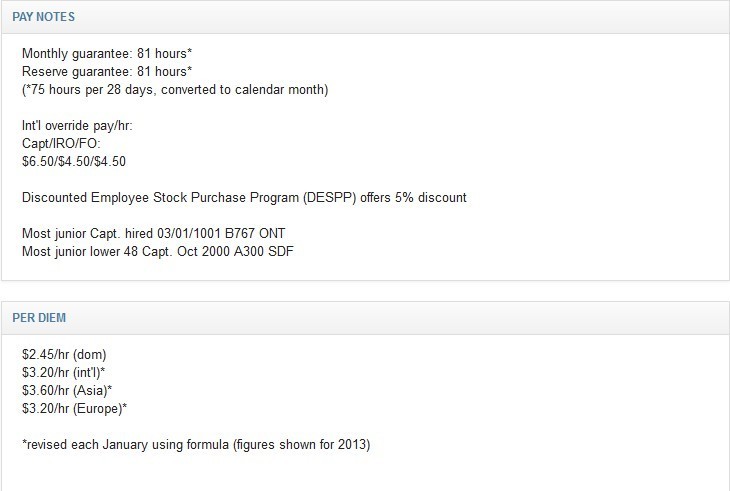Click the $6.50/$4.50/$4.50 rate text
Viewport: 730px width, 491px height.
(x=74, y=161)
